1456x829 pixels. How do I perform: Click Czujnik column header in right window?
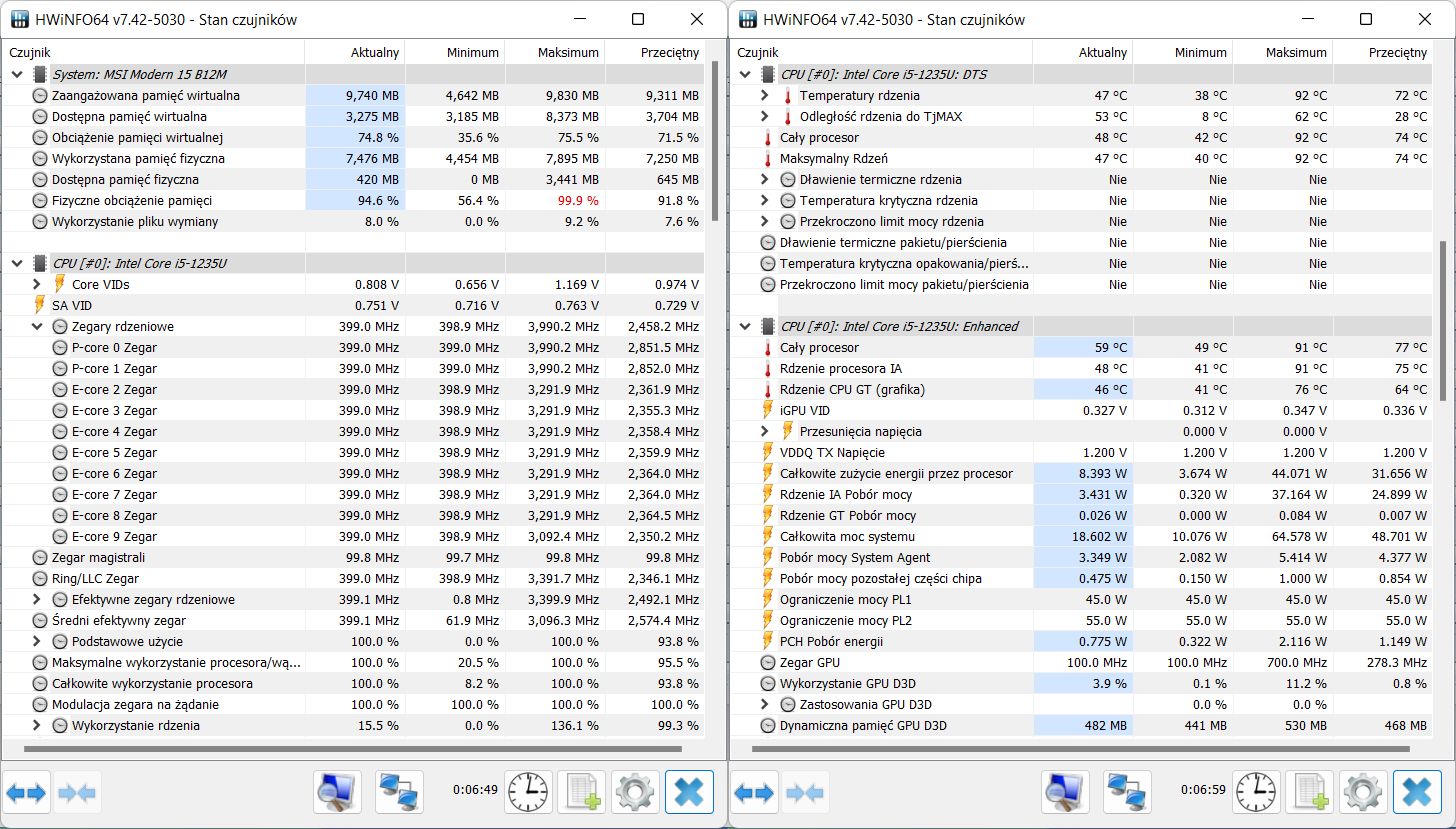coord(881,52)
